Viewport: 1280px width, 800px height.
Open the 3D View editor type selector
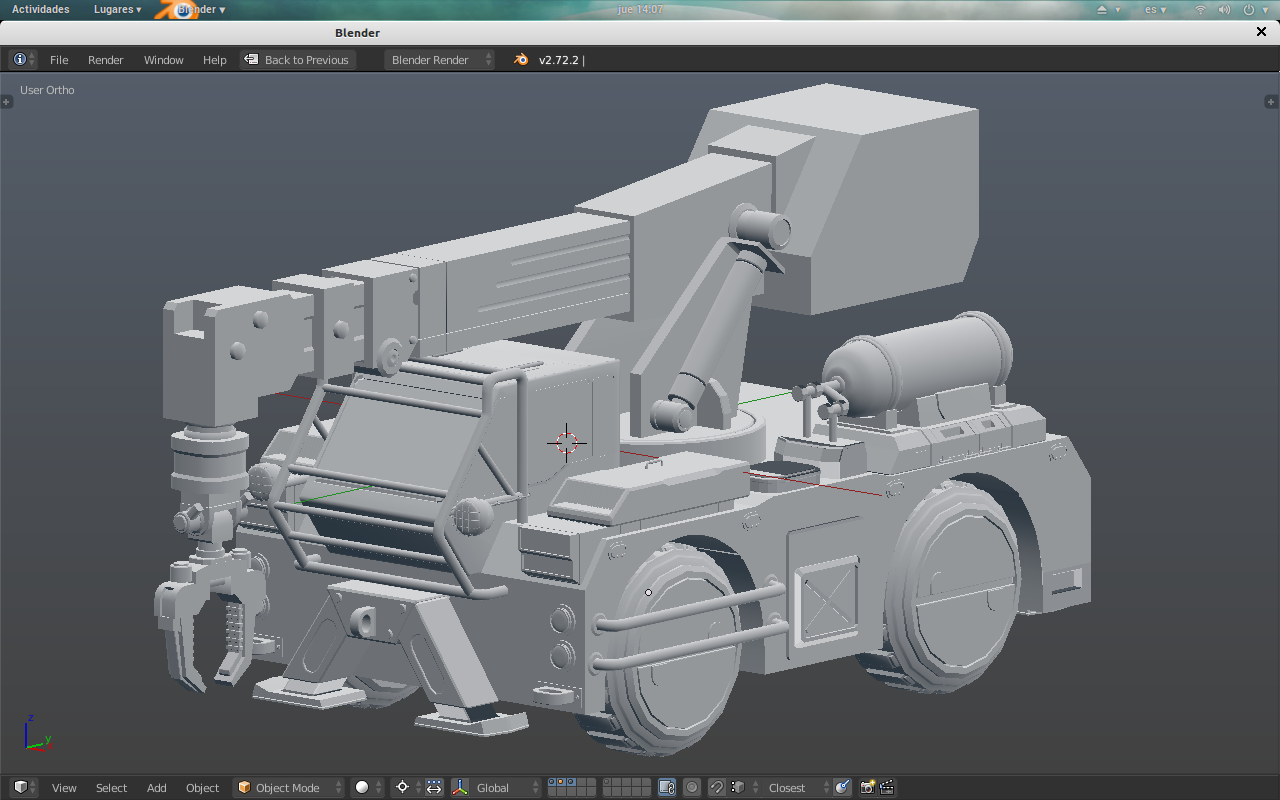click(24, 788)
